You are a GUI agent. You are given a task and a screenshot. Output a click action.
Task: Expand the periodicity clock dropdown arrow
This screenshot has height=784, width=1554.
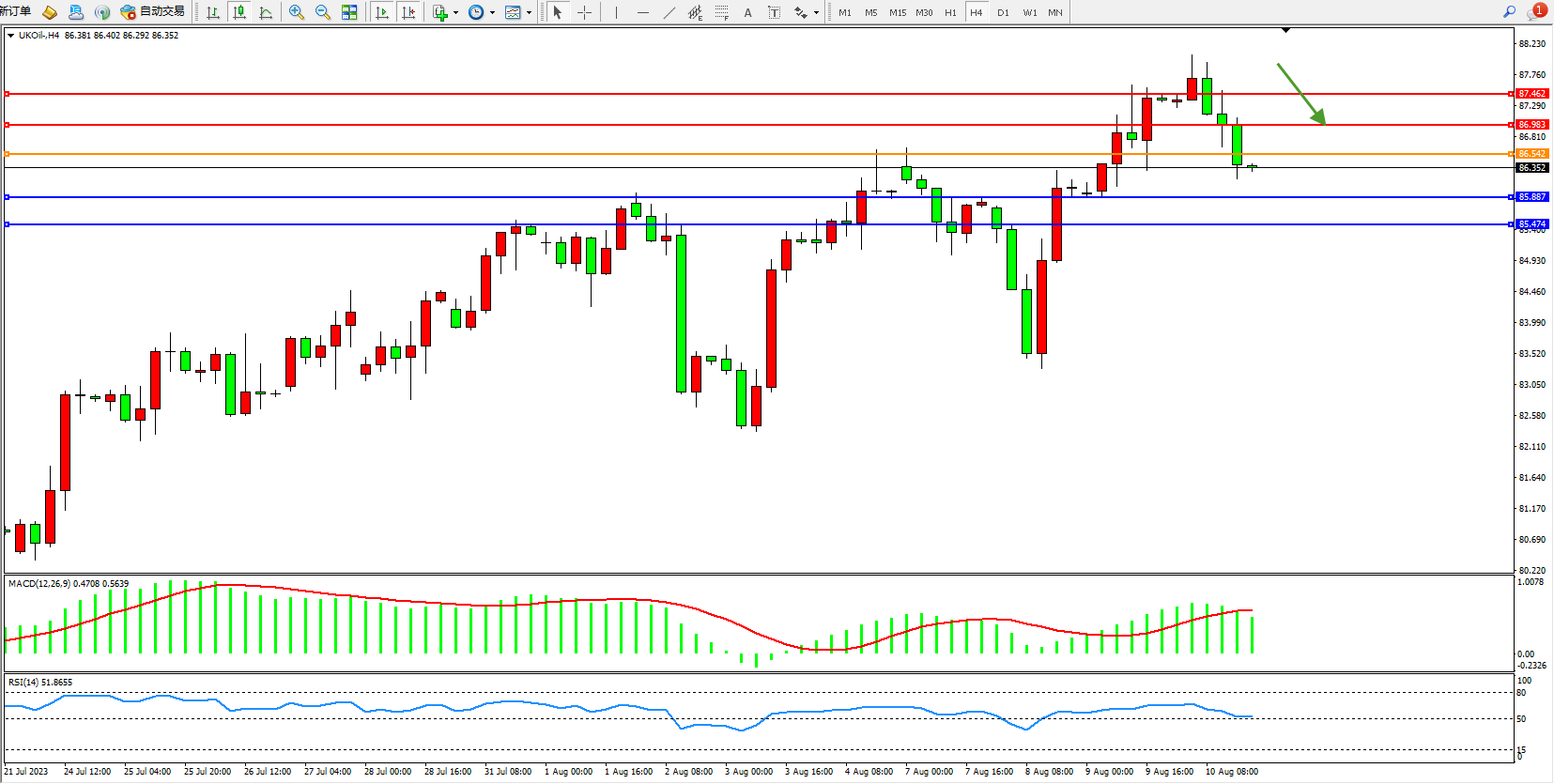click(492, 12)
